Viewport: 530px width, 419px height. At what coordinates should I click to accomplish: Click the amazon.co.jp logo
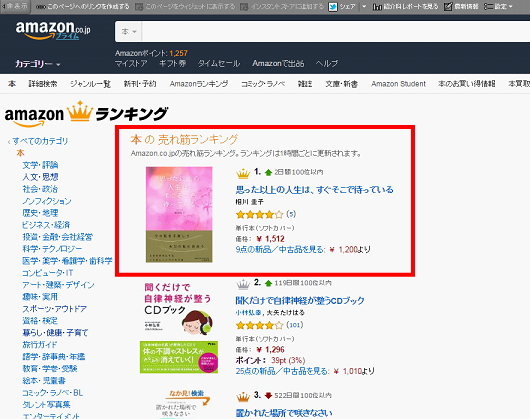tap(53, 31)
